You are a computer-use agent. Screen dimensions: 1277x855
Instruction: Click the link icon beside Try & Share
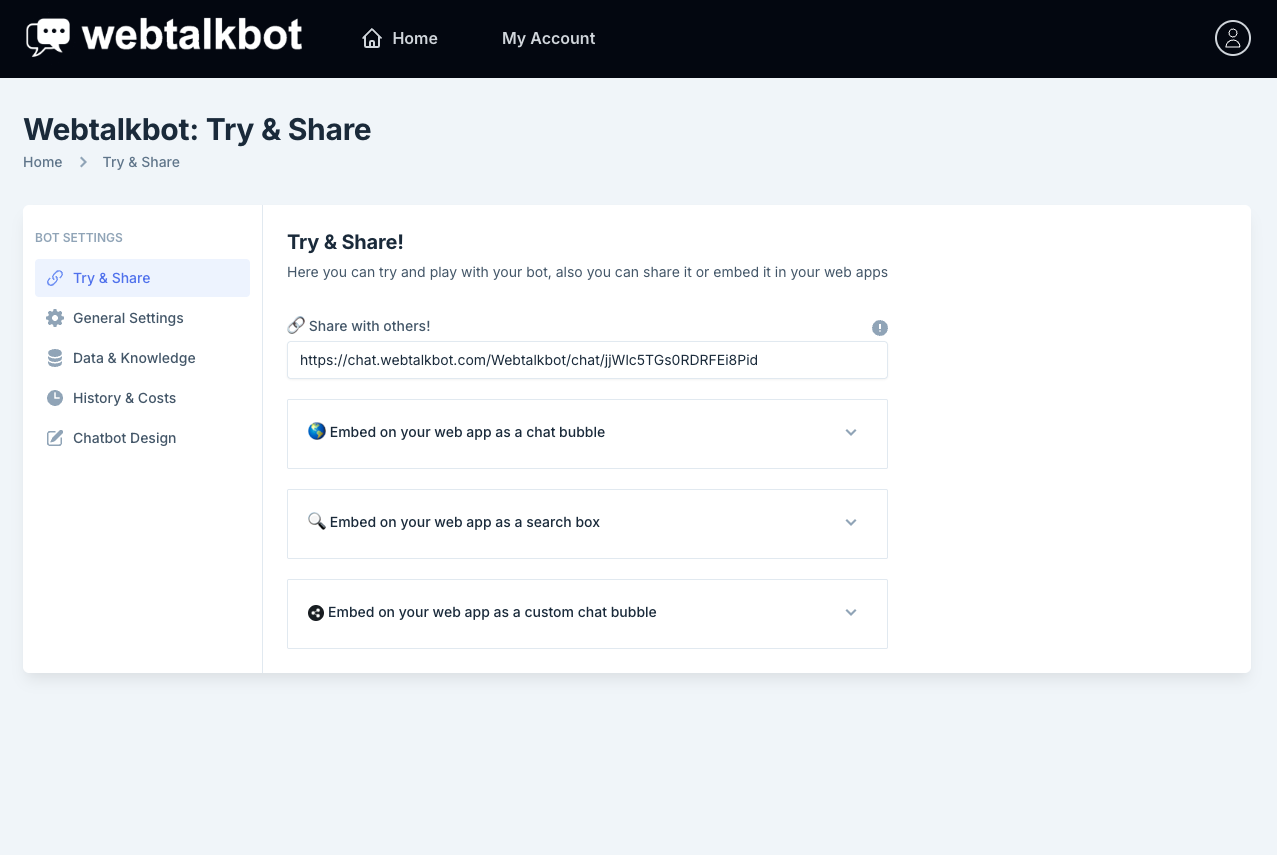[55, 278]
